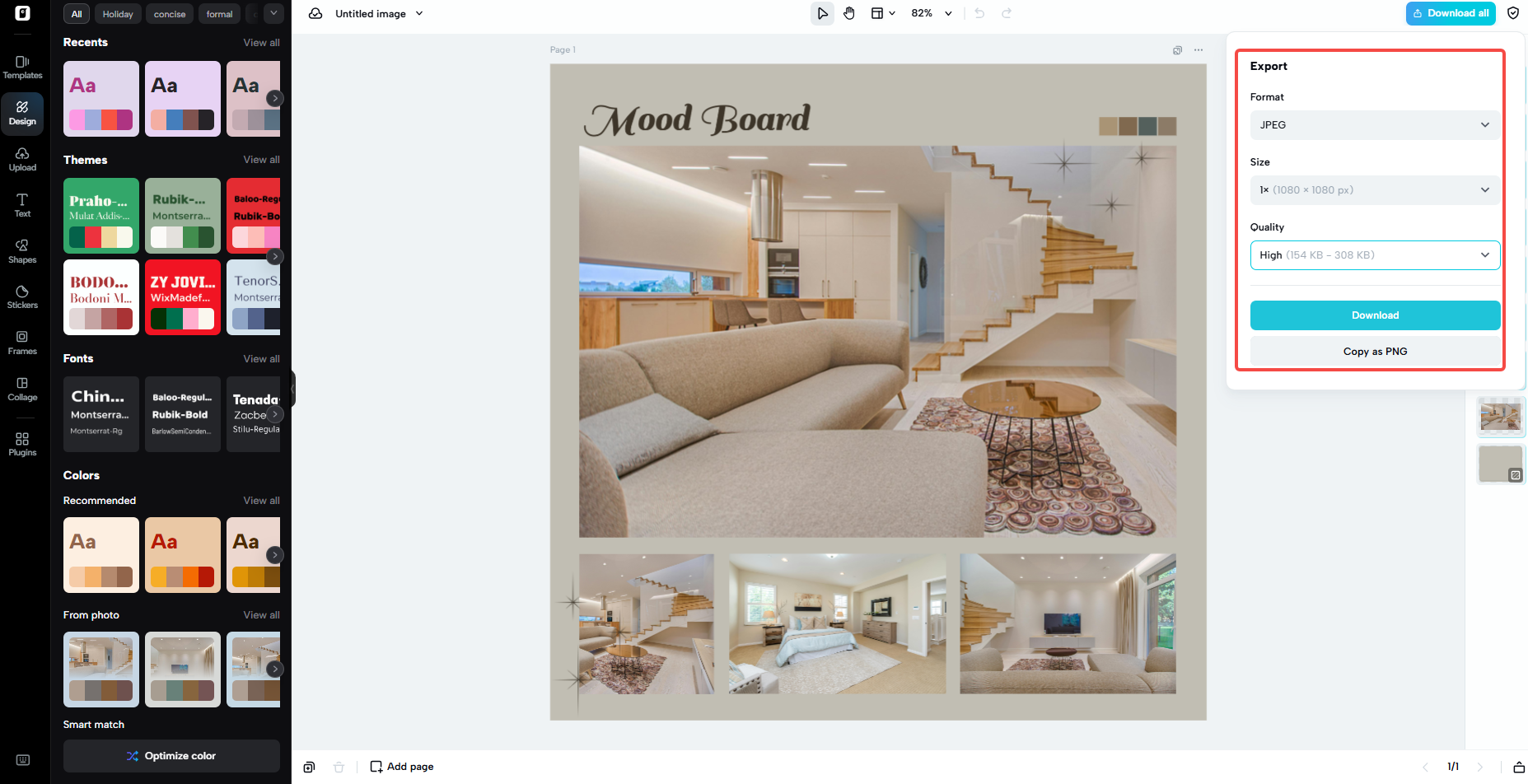
Task: Click View all next to Fonts
Action: pyautogui.click(x=261, y=359)
